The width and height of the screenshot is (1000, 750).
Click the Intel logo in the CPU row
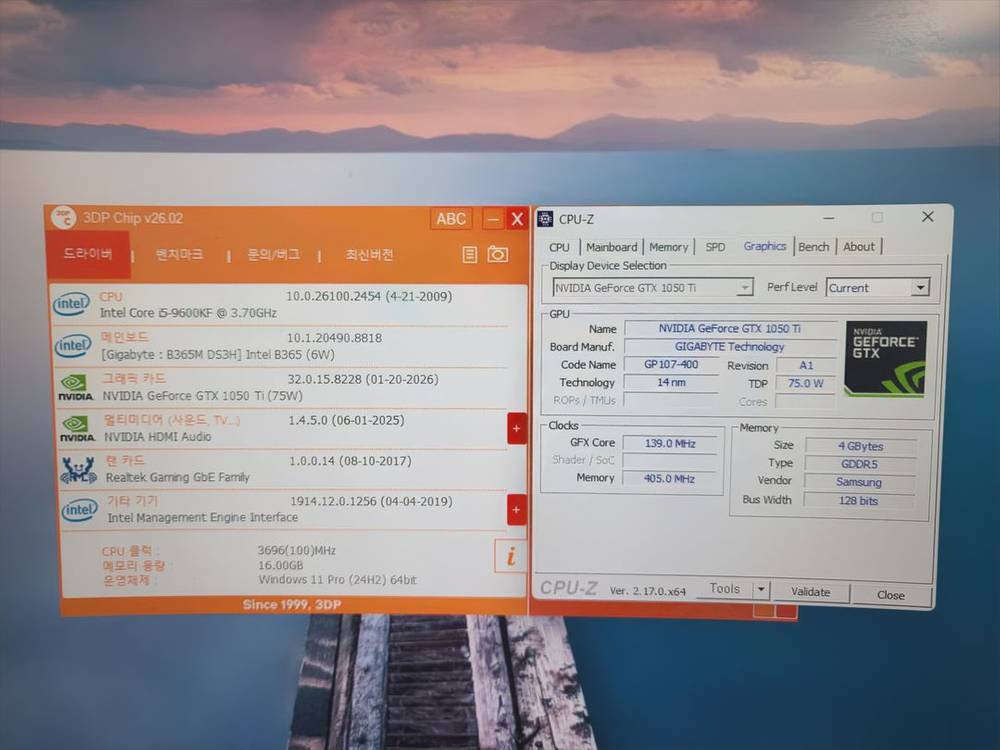coord(71,304)
